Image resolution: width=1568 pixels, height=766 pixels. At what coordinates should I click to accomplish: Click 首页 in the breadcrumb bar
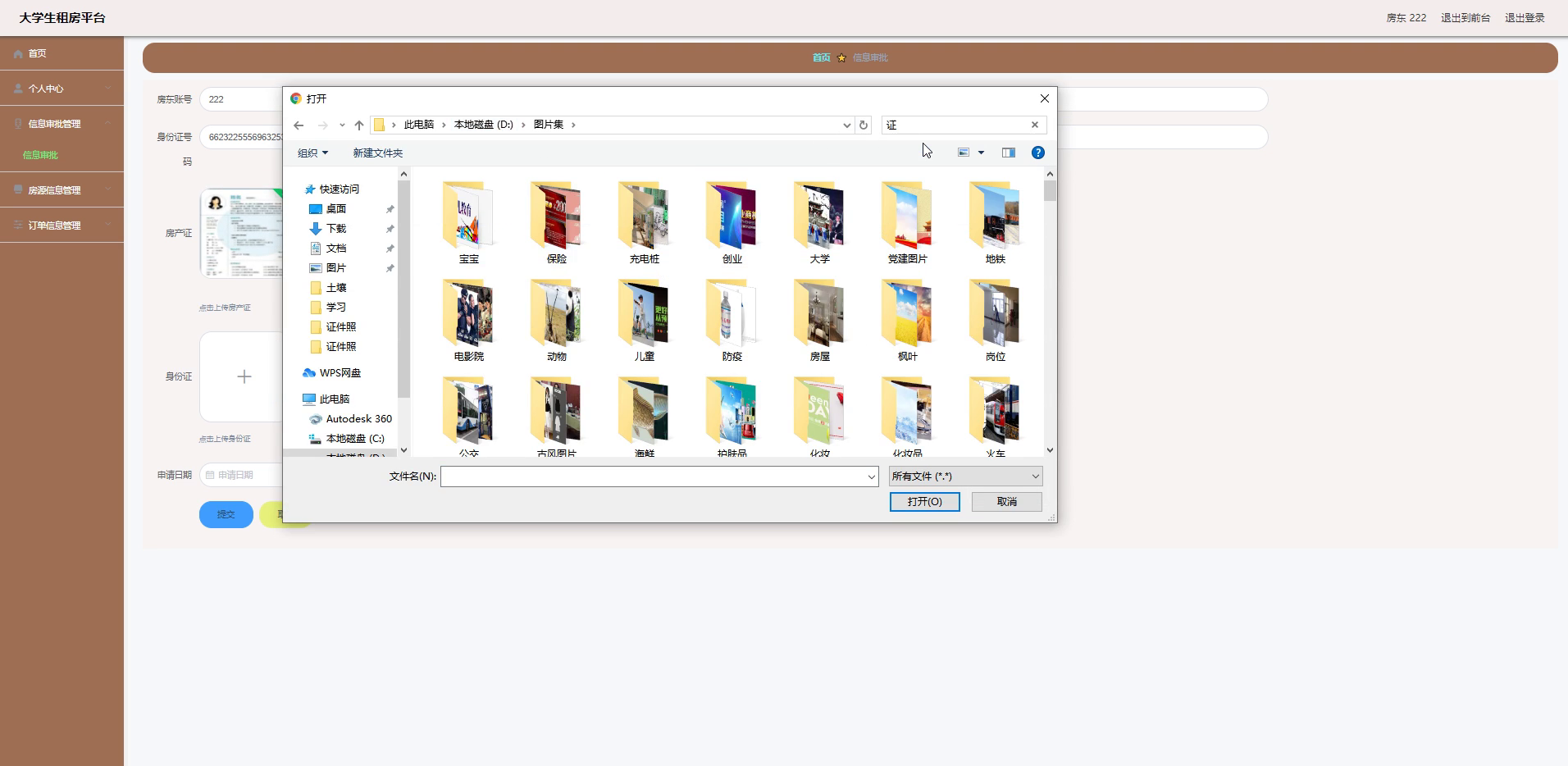click(821, 57)
